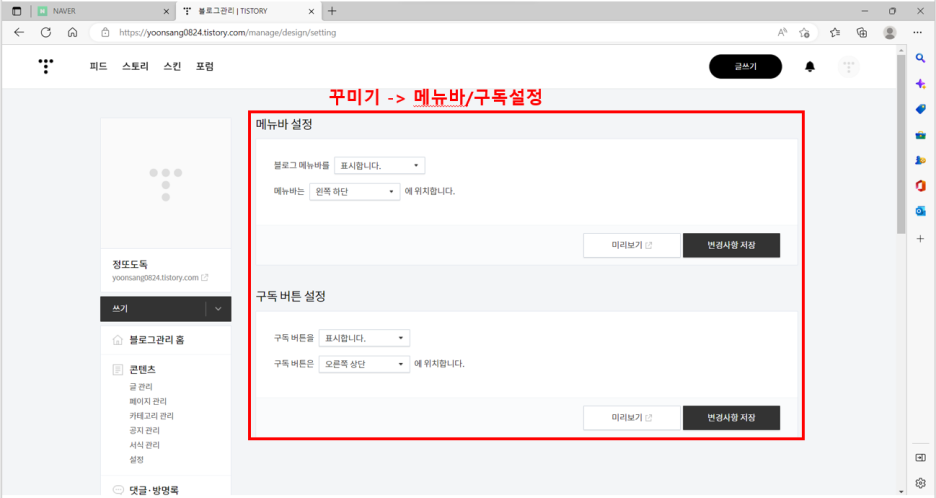936x498 pixels.
Task: Open 설정 under 콘텐츠
Action: [137, 460]
